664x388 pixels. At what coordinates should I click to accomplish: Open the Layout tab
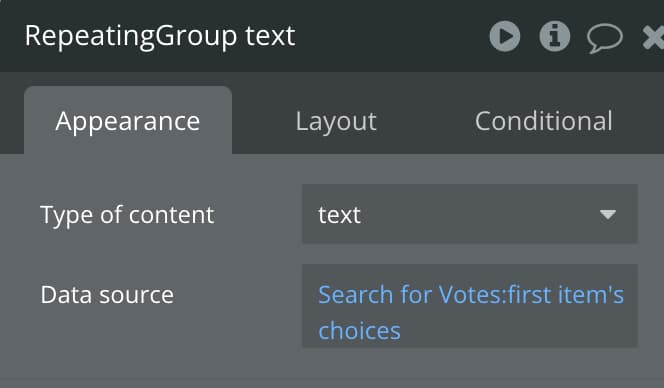pyautogui.click(x=336, y=121)
